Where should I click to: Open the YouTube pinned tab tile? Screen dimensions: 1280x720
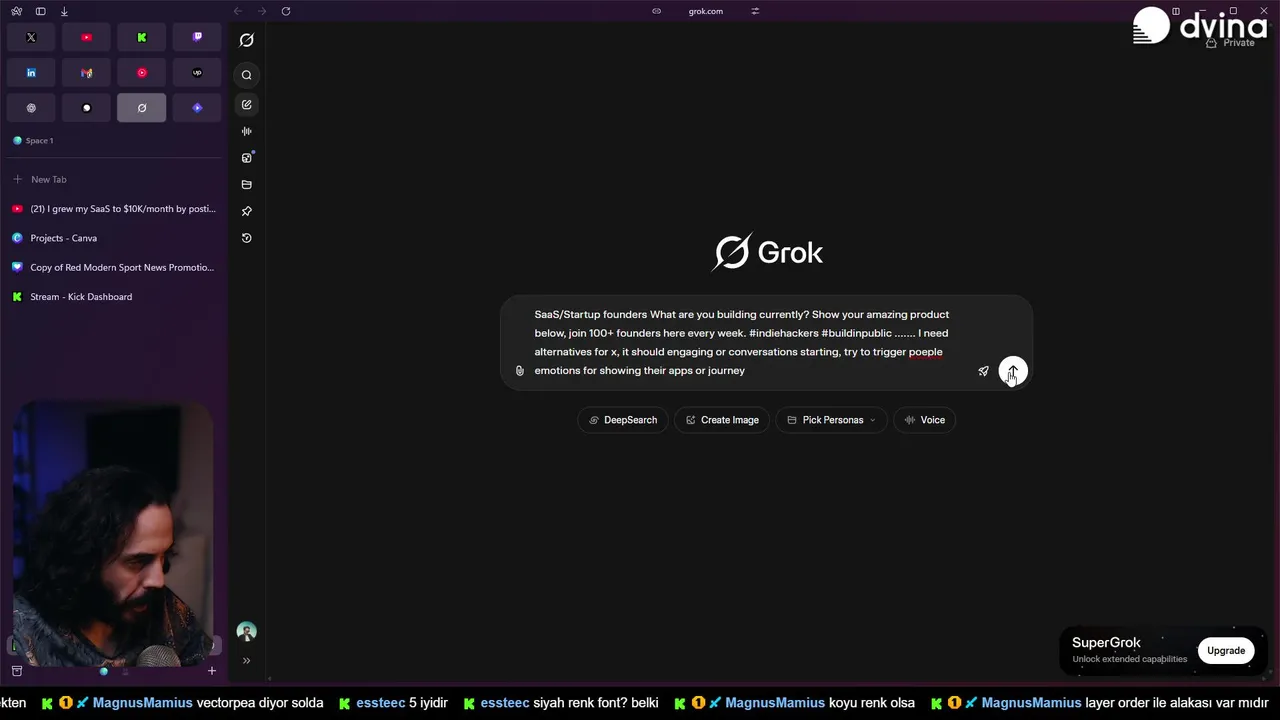pos(86,37)
